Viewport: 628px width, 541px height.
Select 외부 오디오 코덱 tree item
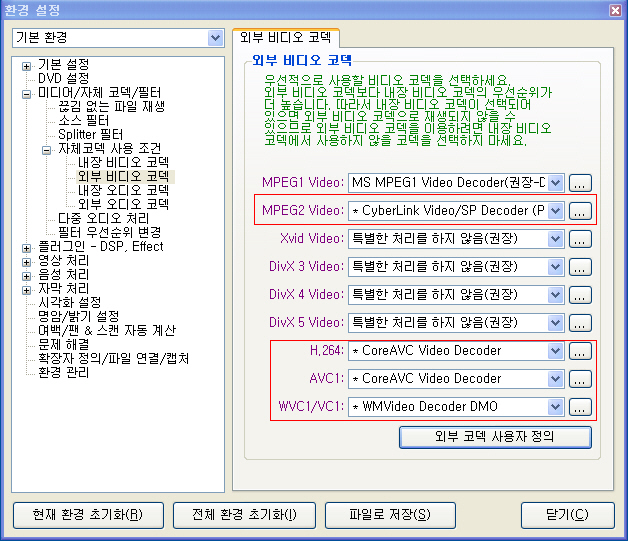pos(123,204)
